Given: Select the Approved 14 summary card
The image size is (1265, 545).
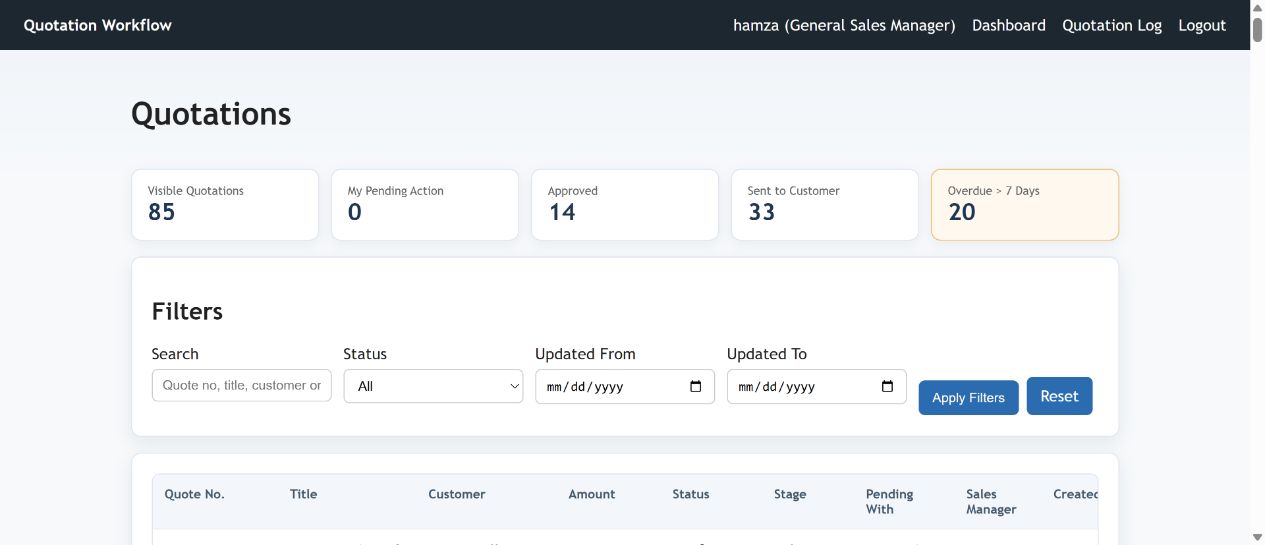Looking at the screenshot, I should pos(625,204).
